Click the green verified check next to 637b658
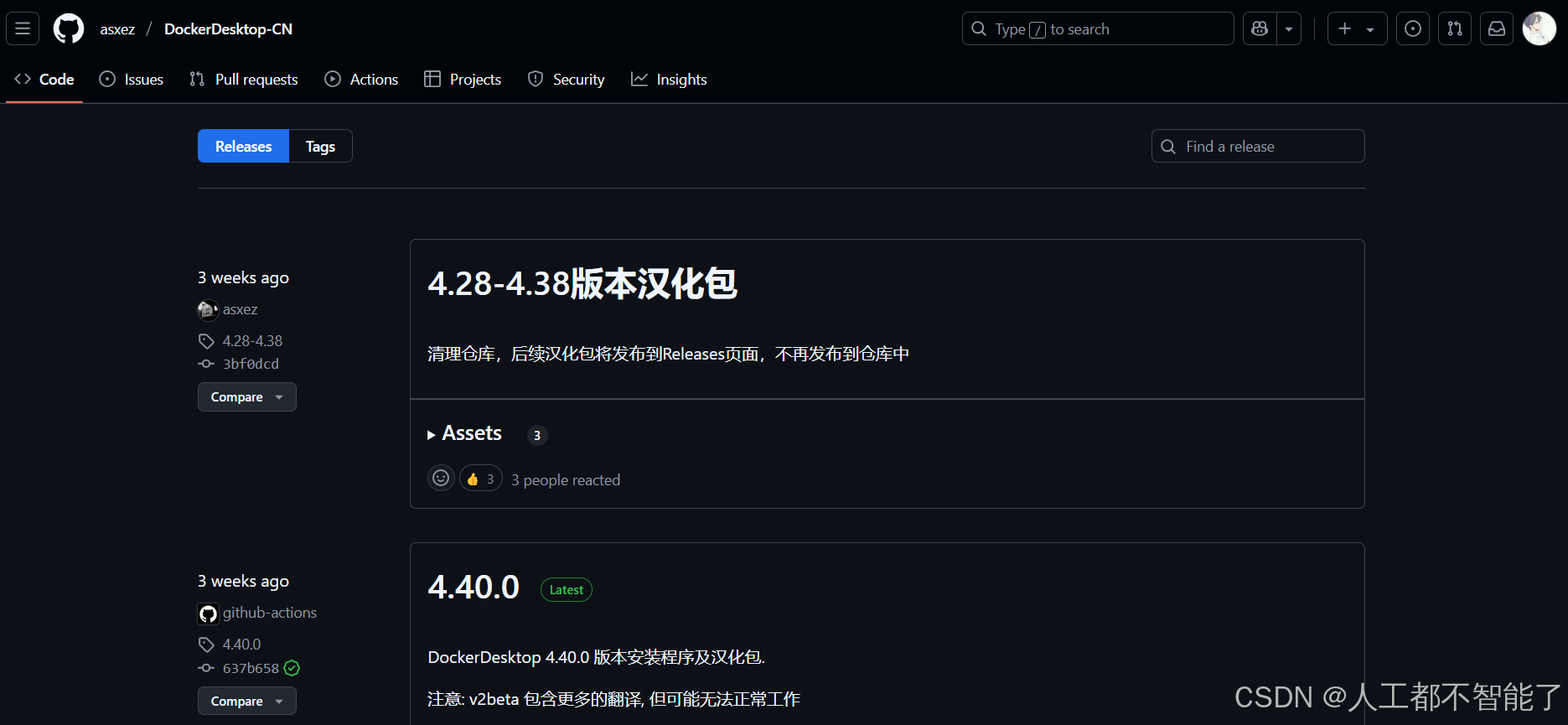 (292, 668)
